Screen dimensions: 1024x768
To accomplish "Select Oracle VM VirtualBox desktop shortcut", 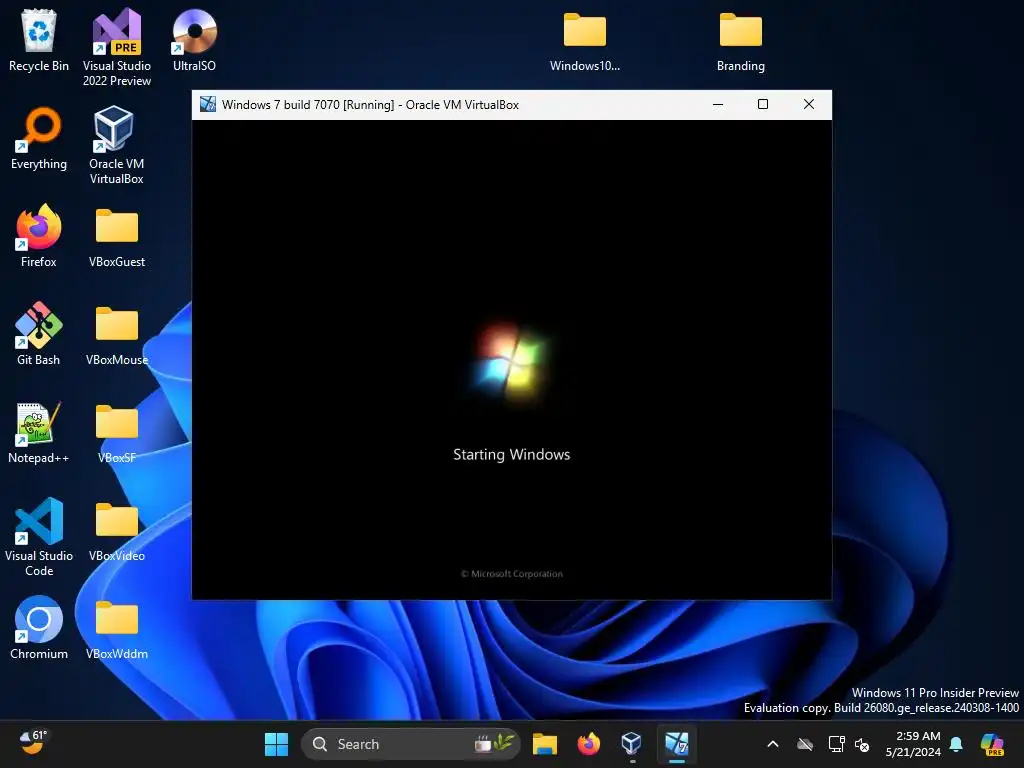I will coord(116,145).
